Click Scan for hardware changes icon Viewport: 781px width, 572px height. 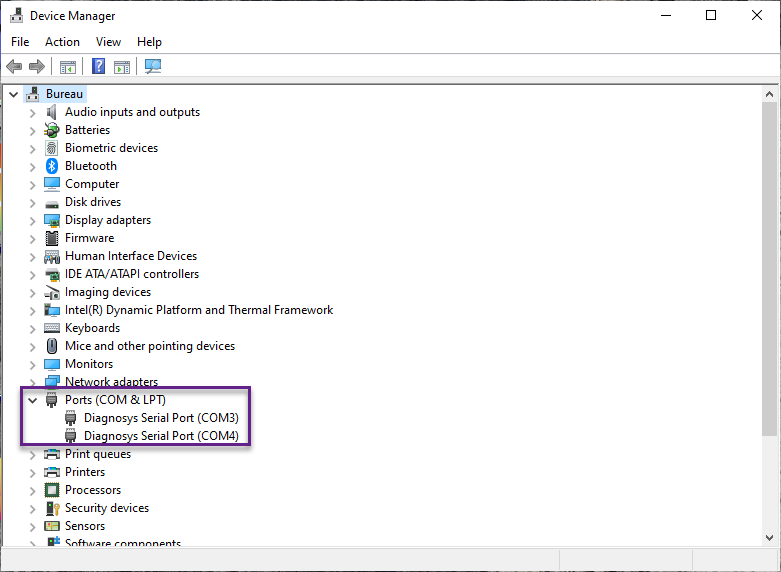click(153, 67)
